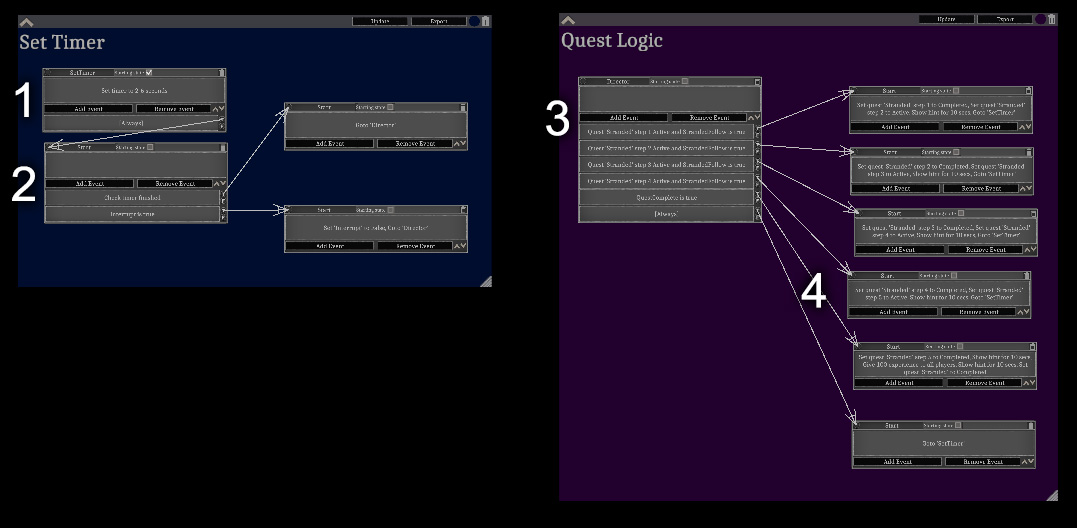This screenshot has width=1077, height=528.
Task: Toggle Starting state on the Goto 'Director' node
Action: pos(390,107)
